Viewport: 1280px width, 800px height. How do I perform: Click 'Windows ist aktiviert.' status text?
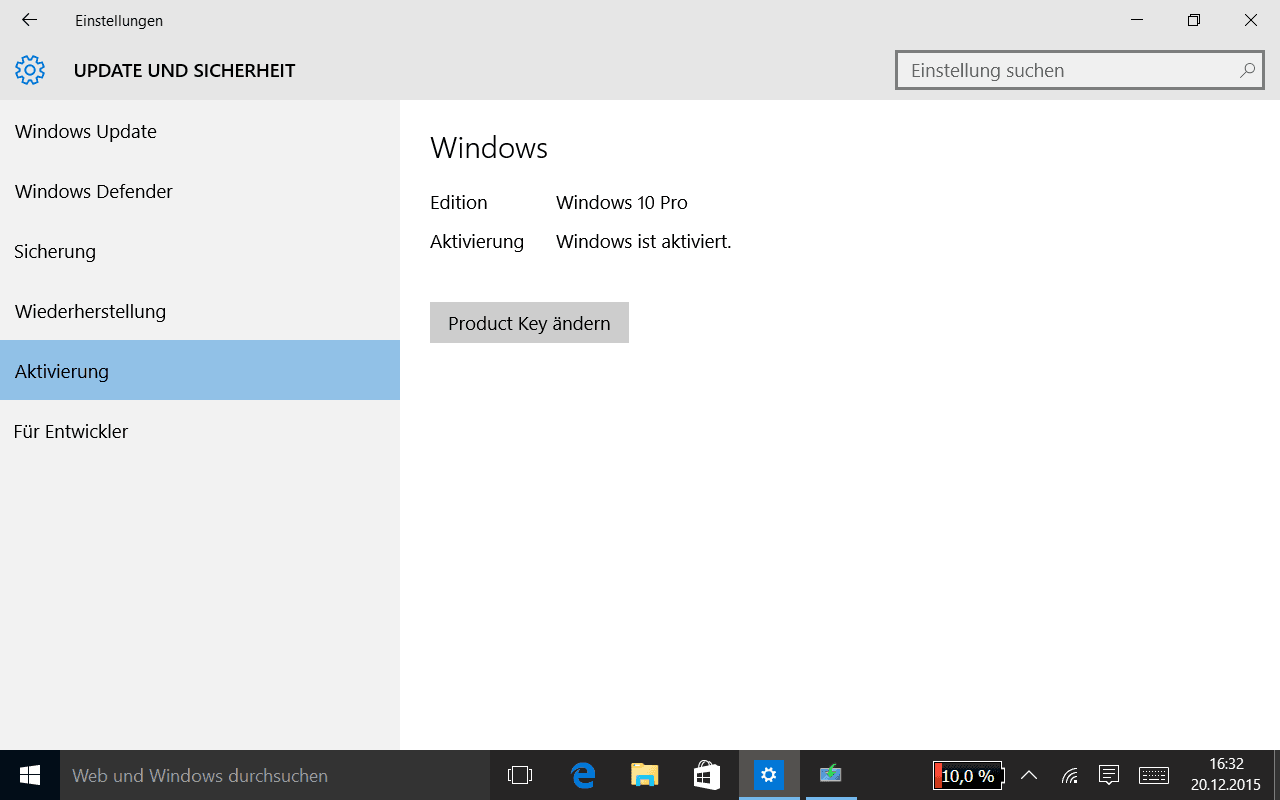(x=644, y=241)
